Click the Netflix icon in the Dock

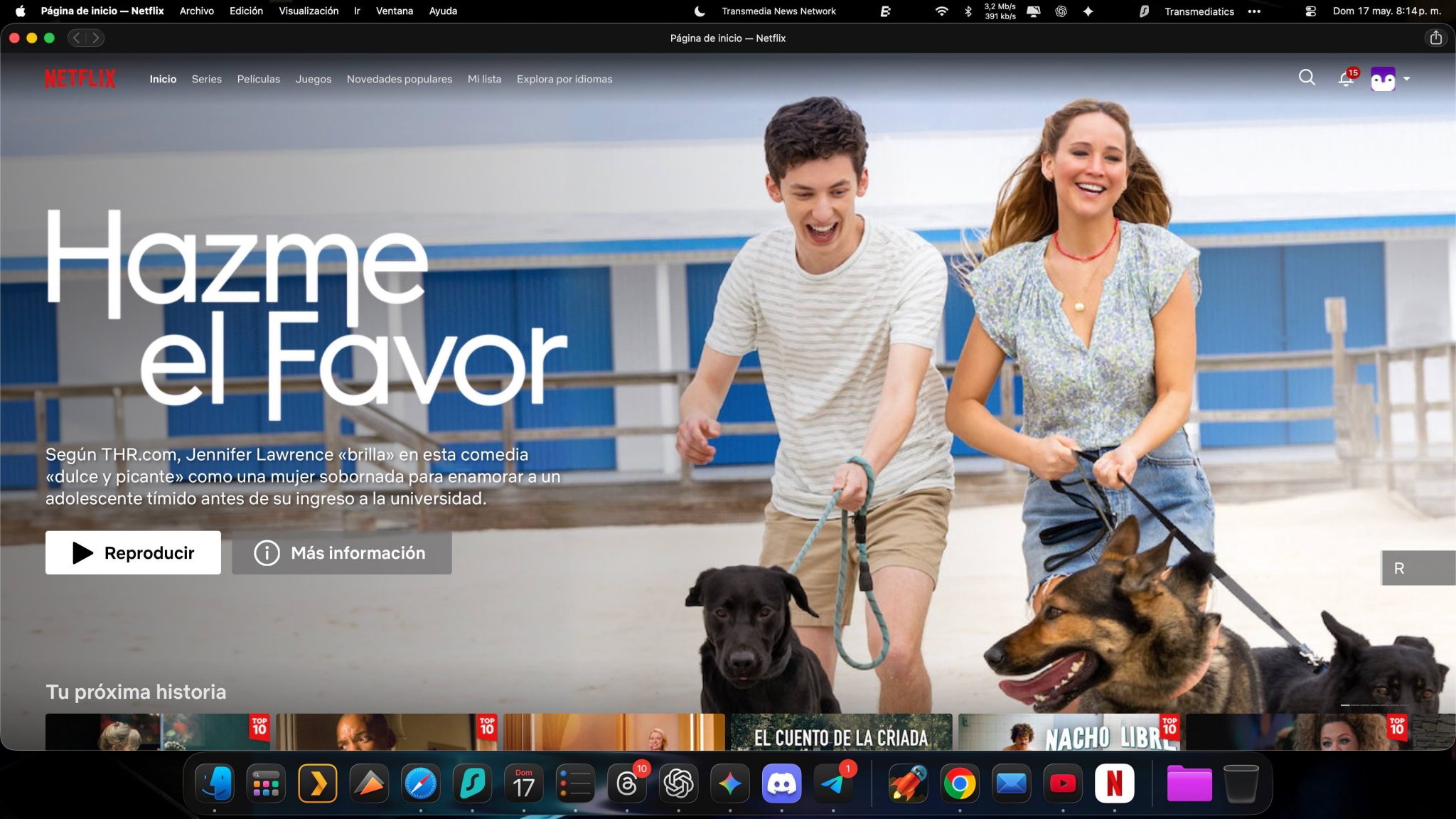(1114, 783)
